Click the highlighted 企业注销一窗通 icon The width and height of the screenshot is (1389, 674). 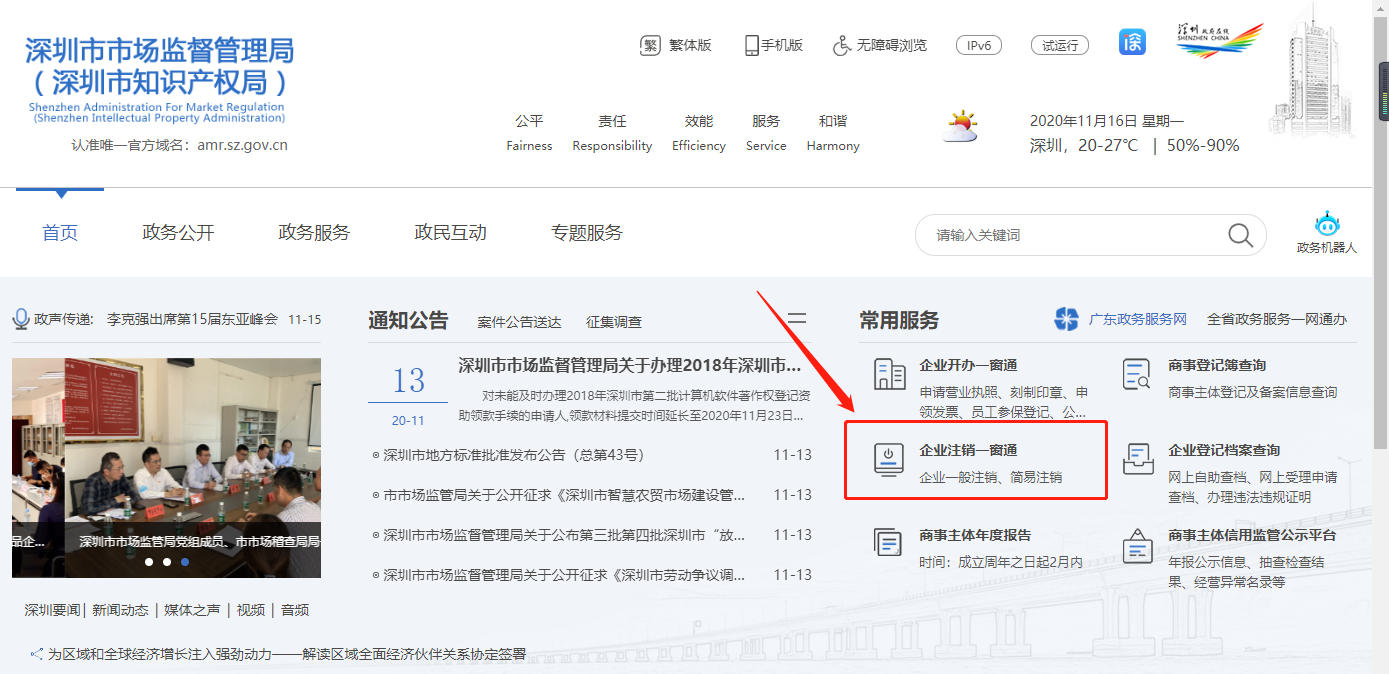[x=888, y=457]
